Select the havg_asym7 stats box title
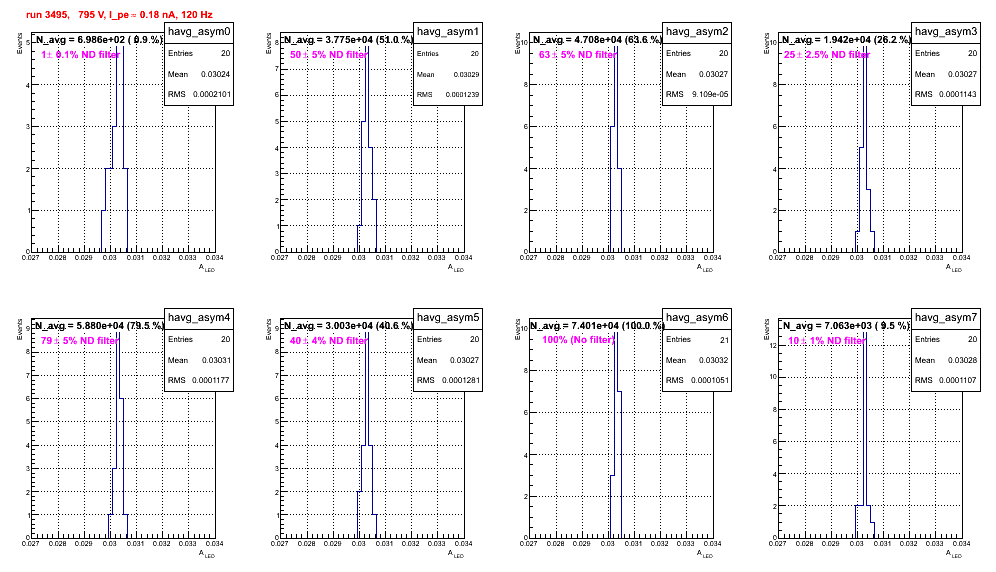 (x=946, y=318)
